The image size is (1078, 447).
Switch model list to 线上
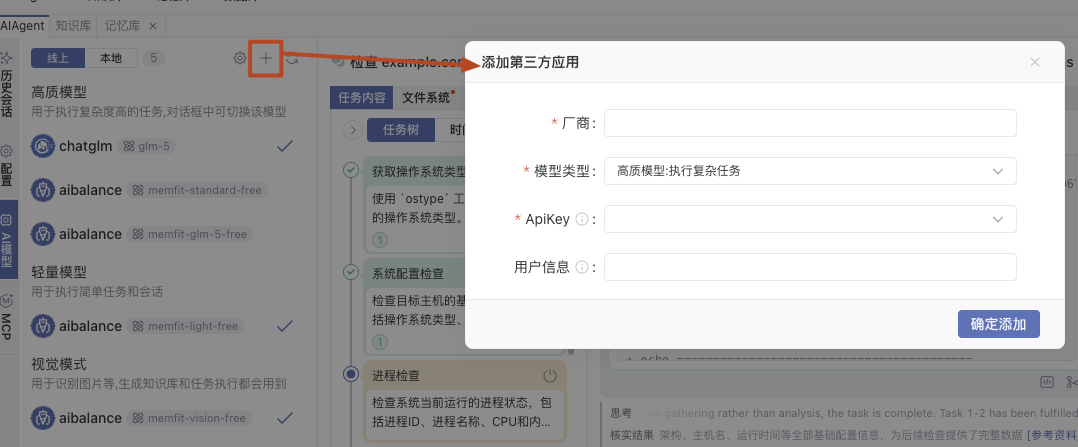click(x=57, y=58)
